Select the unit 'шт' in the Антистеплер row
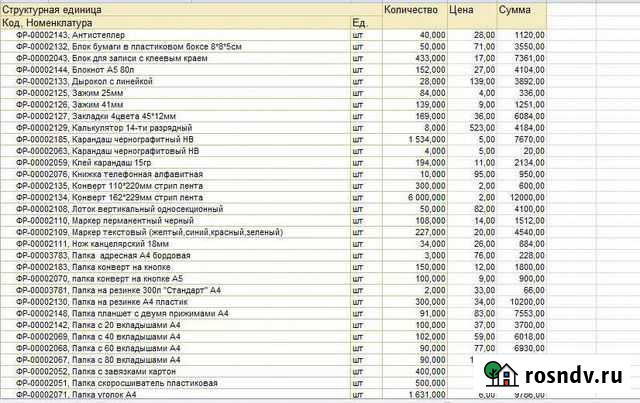The height and width of the screenshot is (403, 640). (359, 34)
